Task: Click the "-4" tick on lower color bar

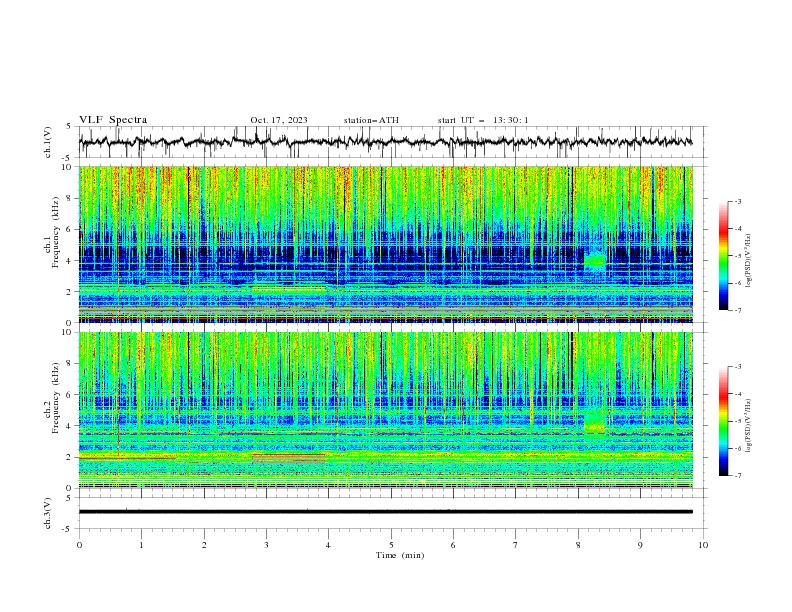Action: [x=737, y=394]
